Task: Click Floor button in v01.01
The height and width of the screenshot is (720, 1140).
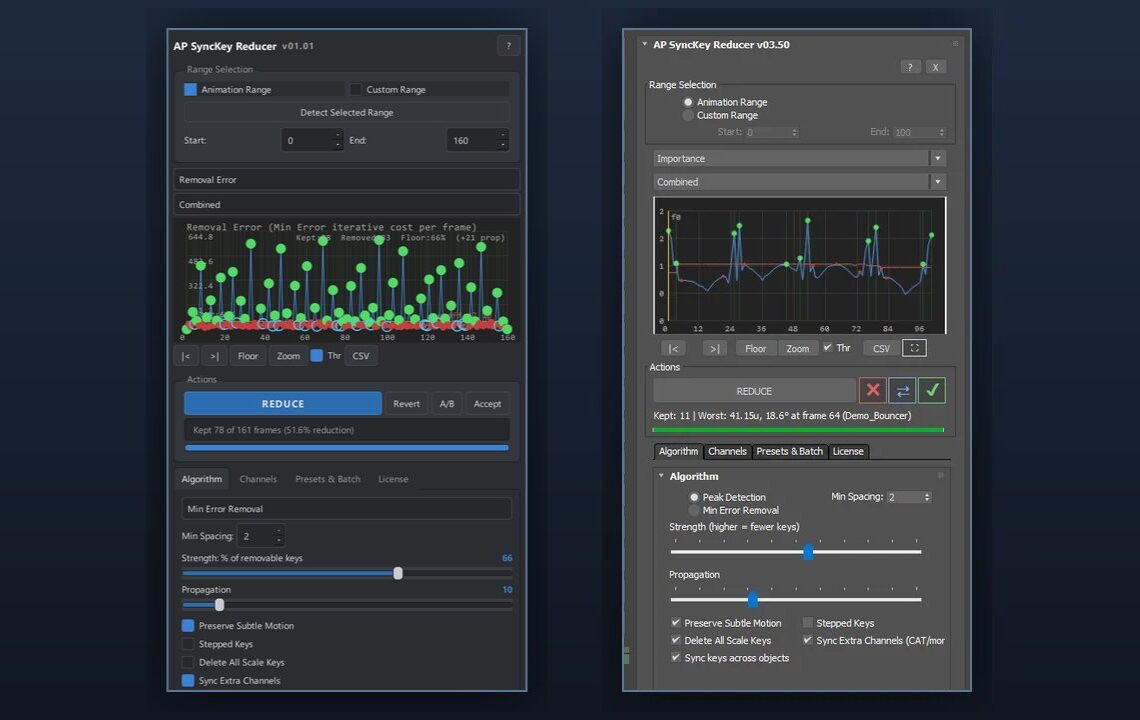Action: tap(248, 356)
